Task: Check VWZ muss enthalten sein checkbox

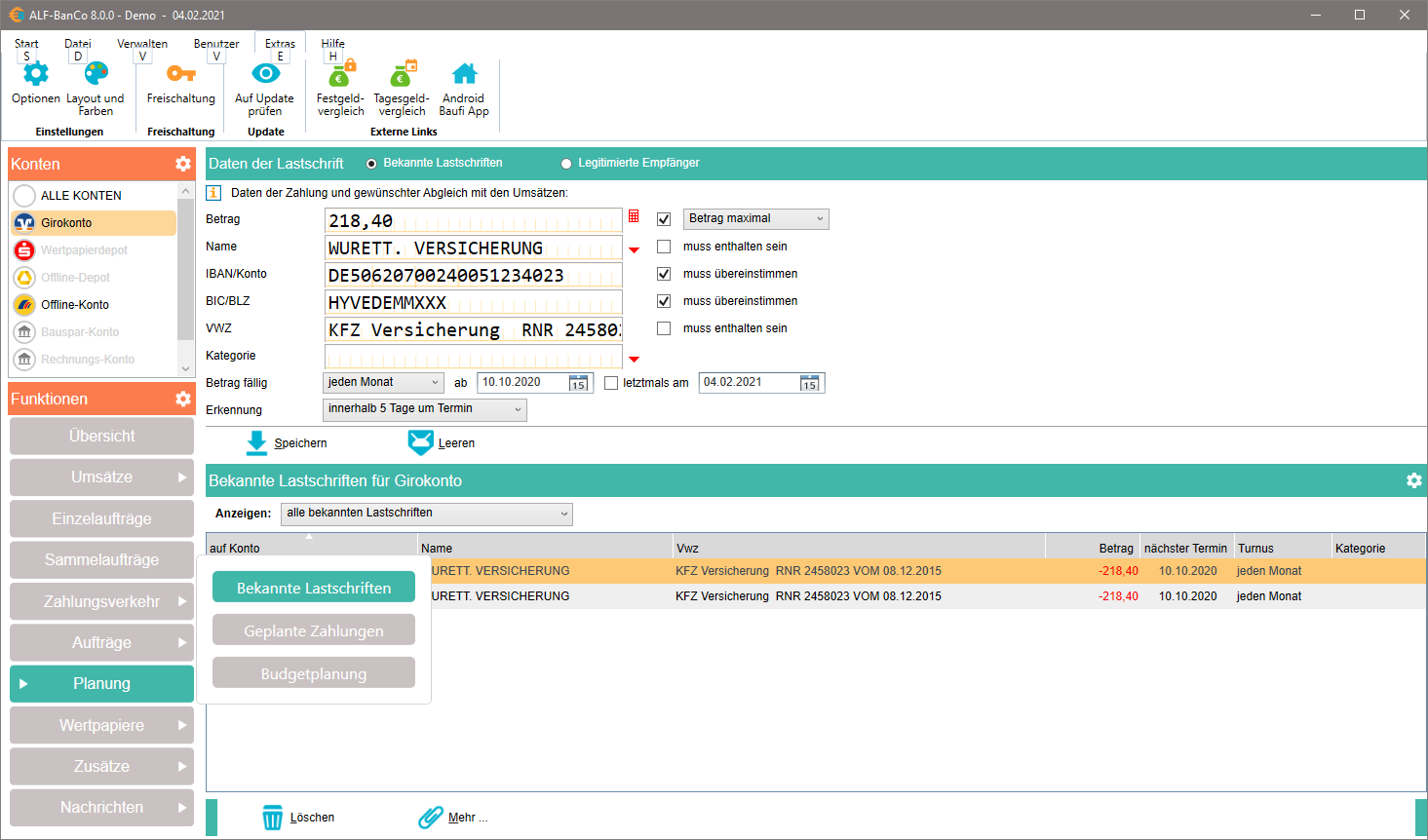Action: tap(664, 328)
